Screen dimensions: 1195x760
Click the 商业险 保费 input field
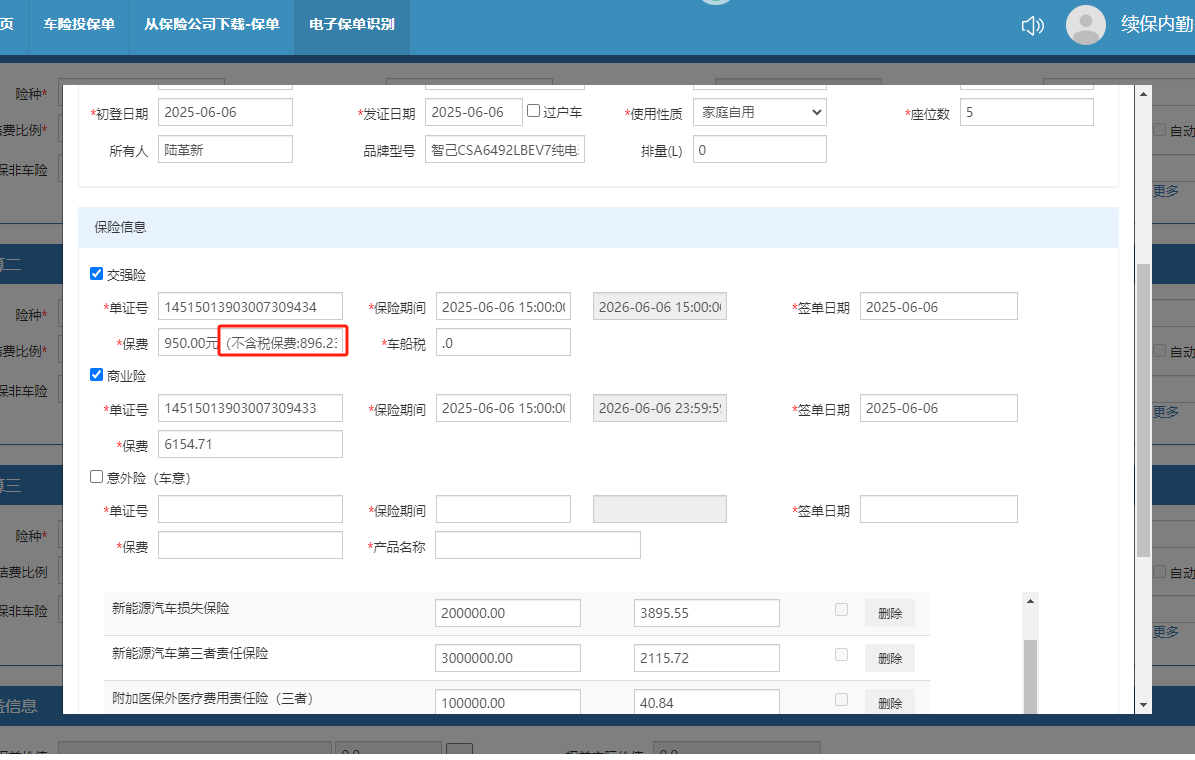[250, 444]
